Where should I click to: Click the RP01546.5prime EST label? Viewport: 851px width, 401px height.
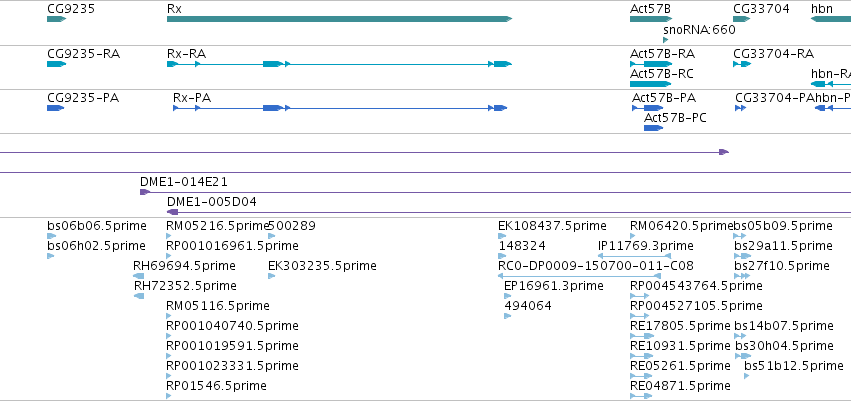click(217, 386)
